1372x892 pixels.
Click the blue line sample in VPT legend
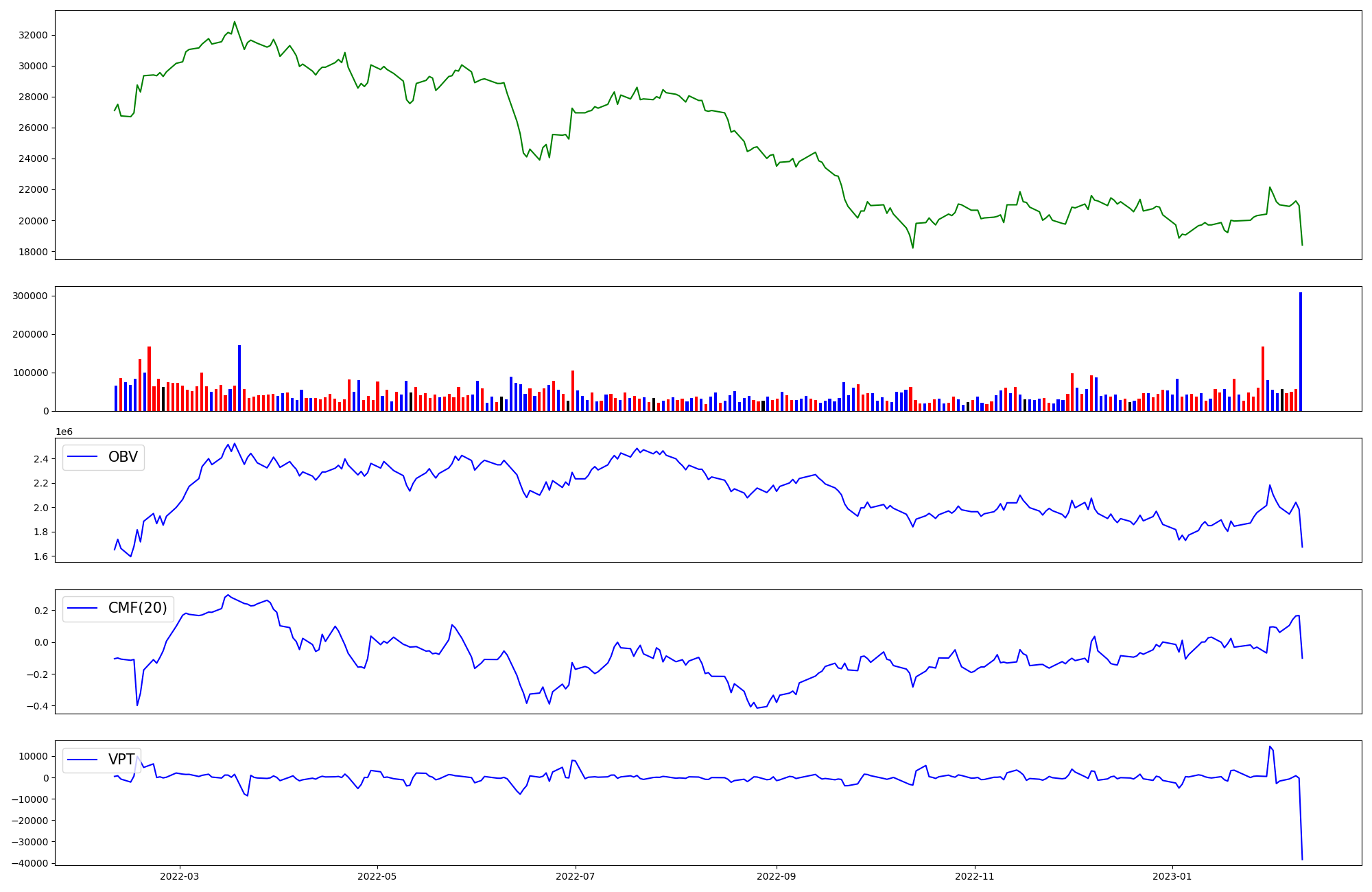coord(84,760)
